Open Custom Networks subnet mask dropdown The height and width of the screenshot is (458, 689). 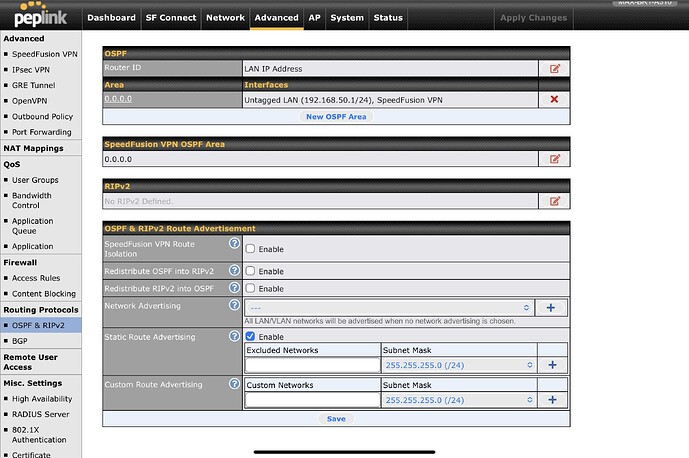click(457, 400)
